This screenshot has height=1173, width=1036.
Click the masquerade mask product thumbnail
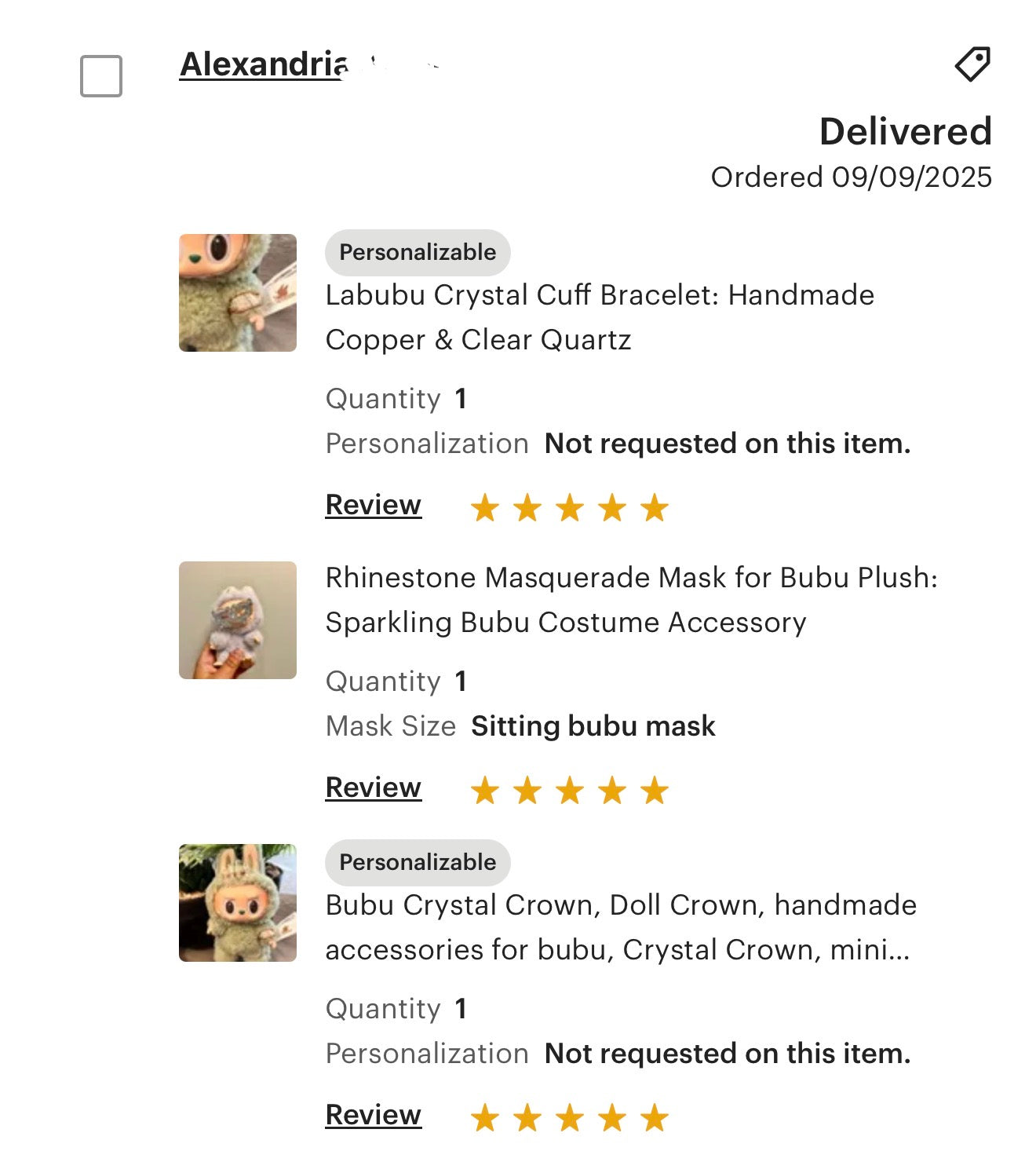(x=239, y=620)
